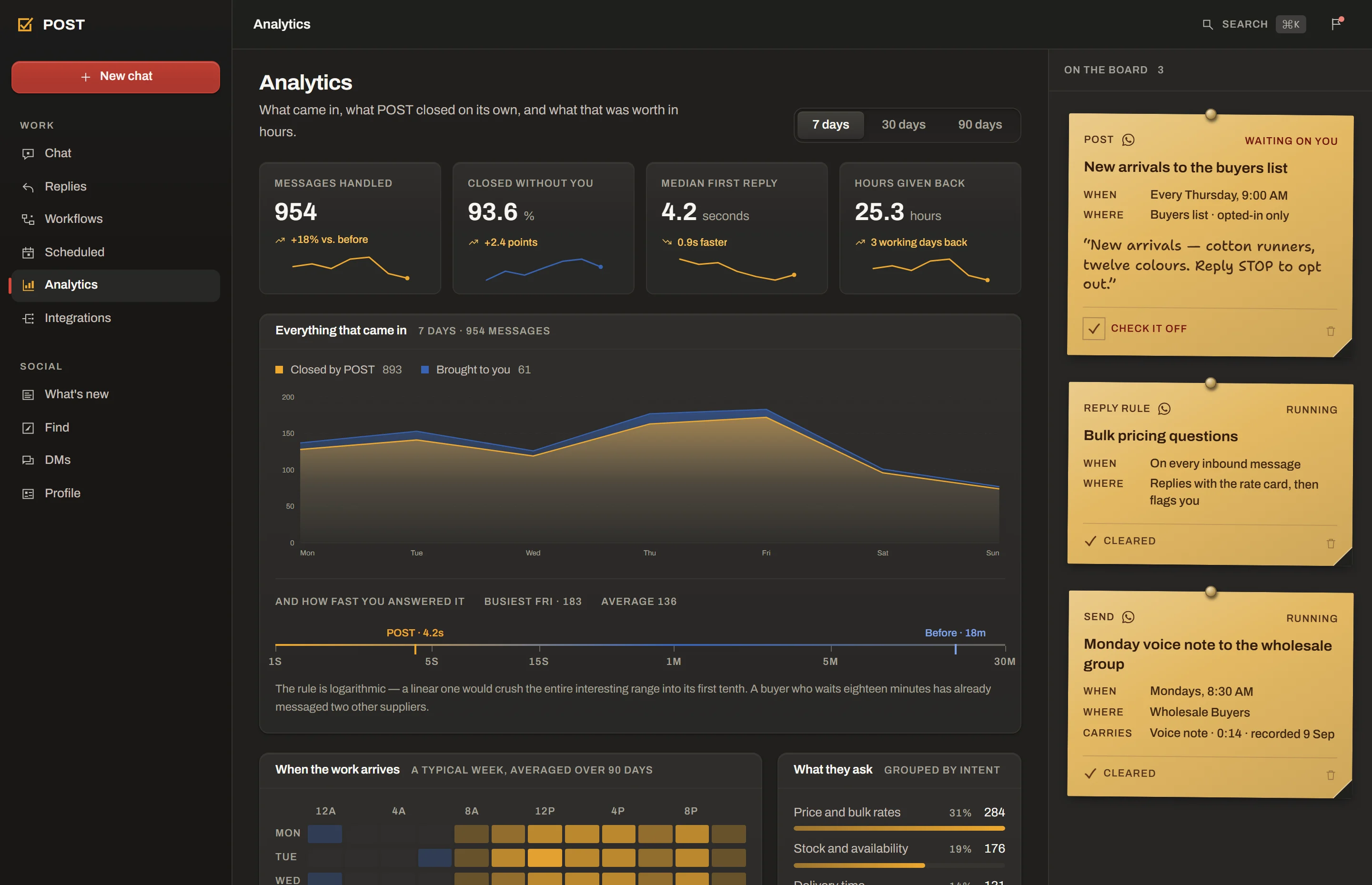Switch the range to 90 days
Viewport: 1372px width, 885px height.
(x=979, y=125)
